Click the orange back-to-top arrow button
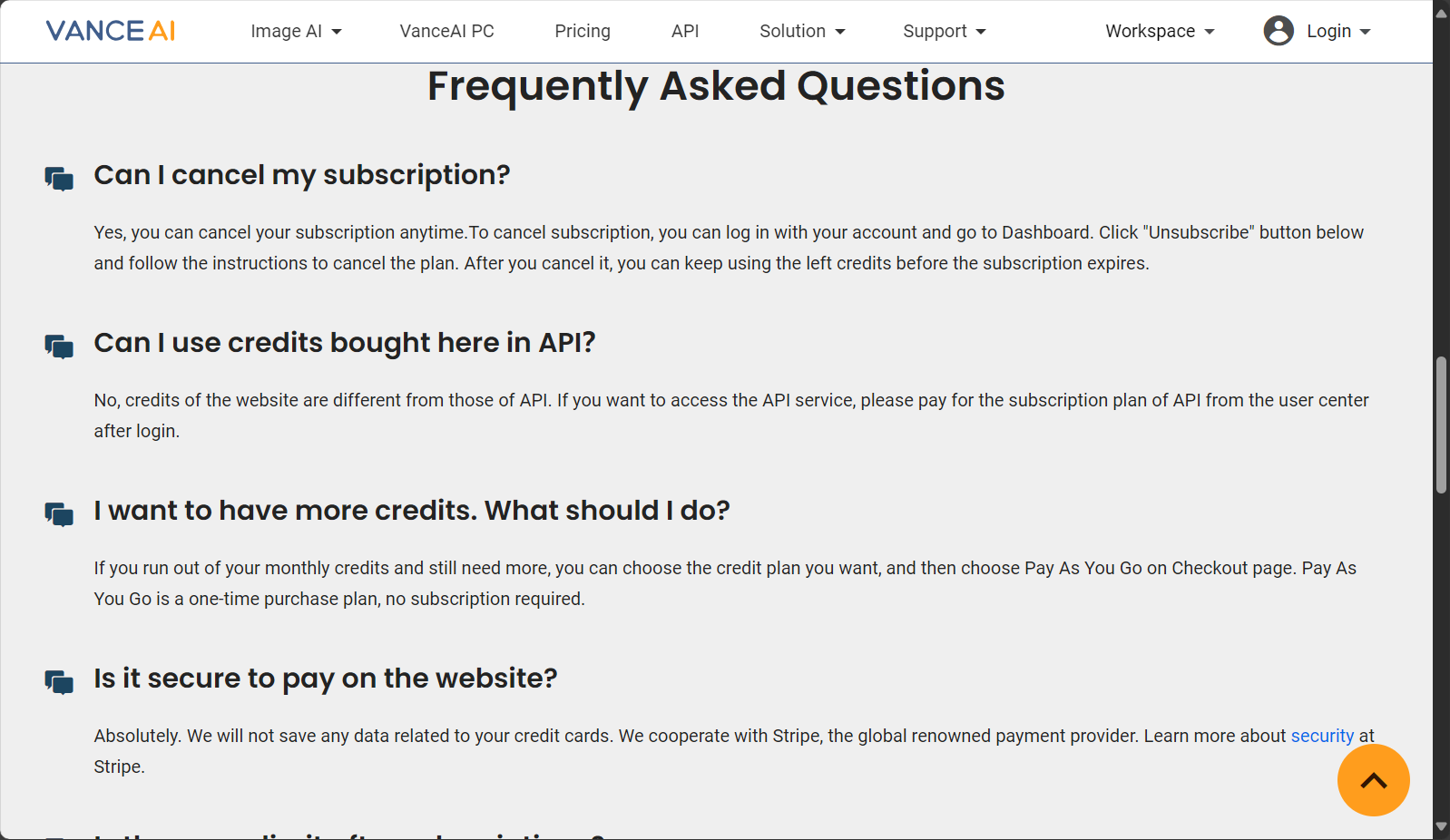Image resolution: width=1450 pixels, height=840 pixels. point(1373,780)
